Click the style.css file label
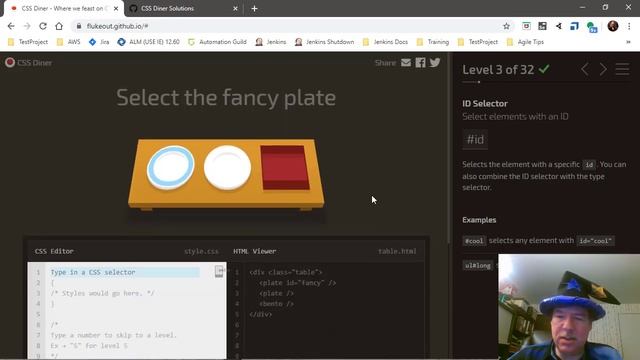 click(x=201, y=251)
